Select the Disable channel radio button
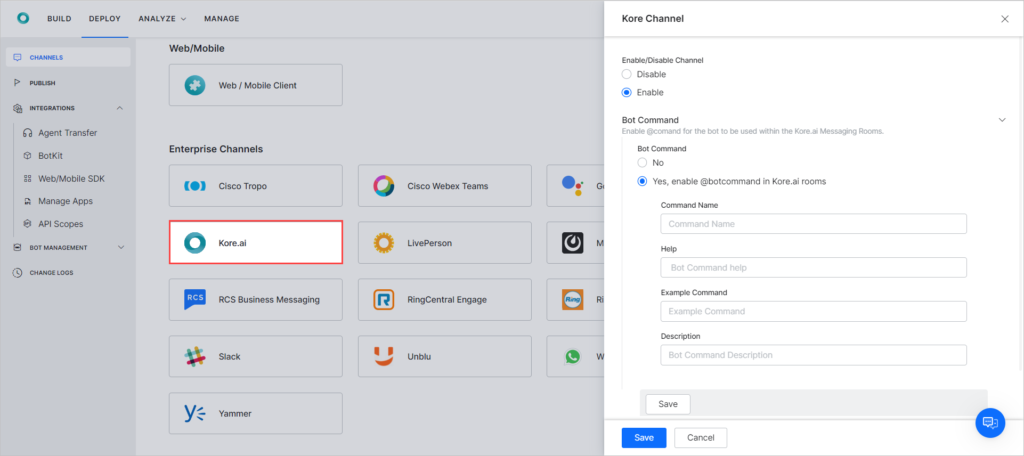 (x=627, y=74)
